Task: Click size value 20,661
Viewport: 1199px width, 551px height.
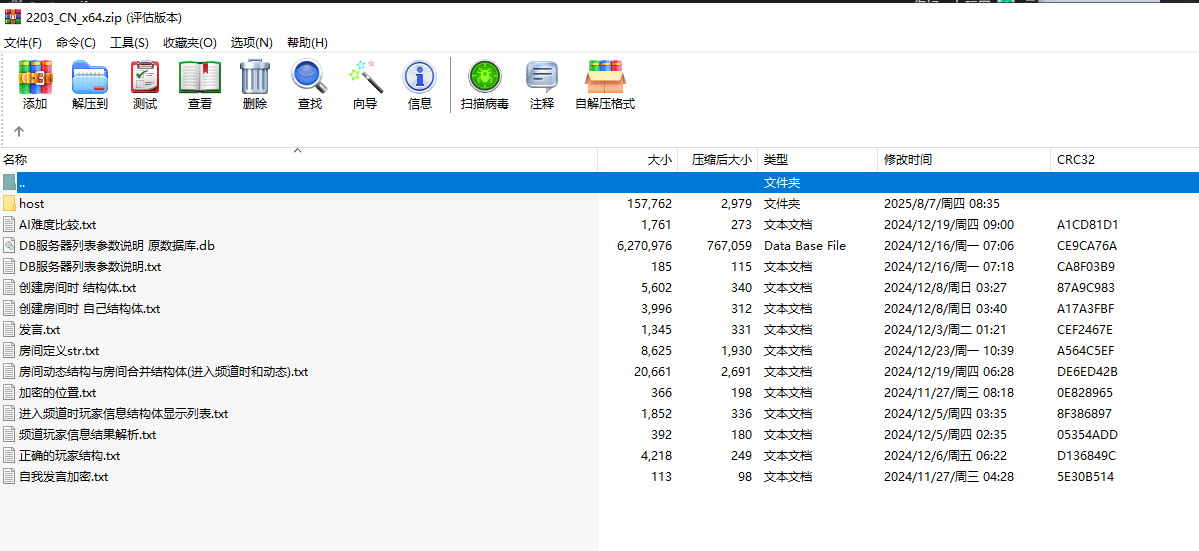Action: click(x=654, y=372)
